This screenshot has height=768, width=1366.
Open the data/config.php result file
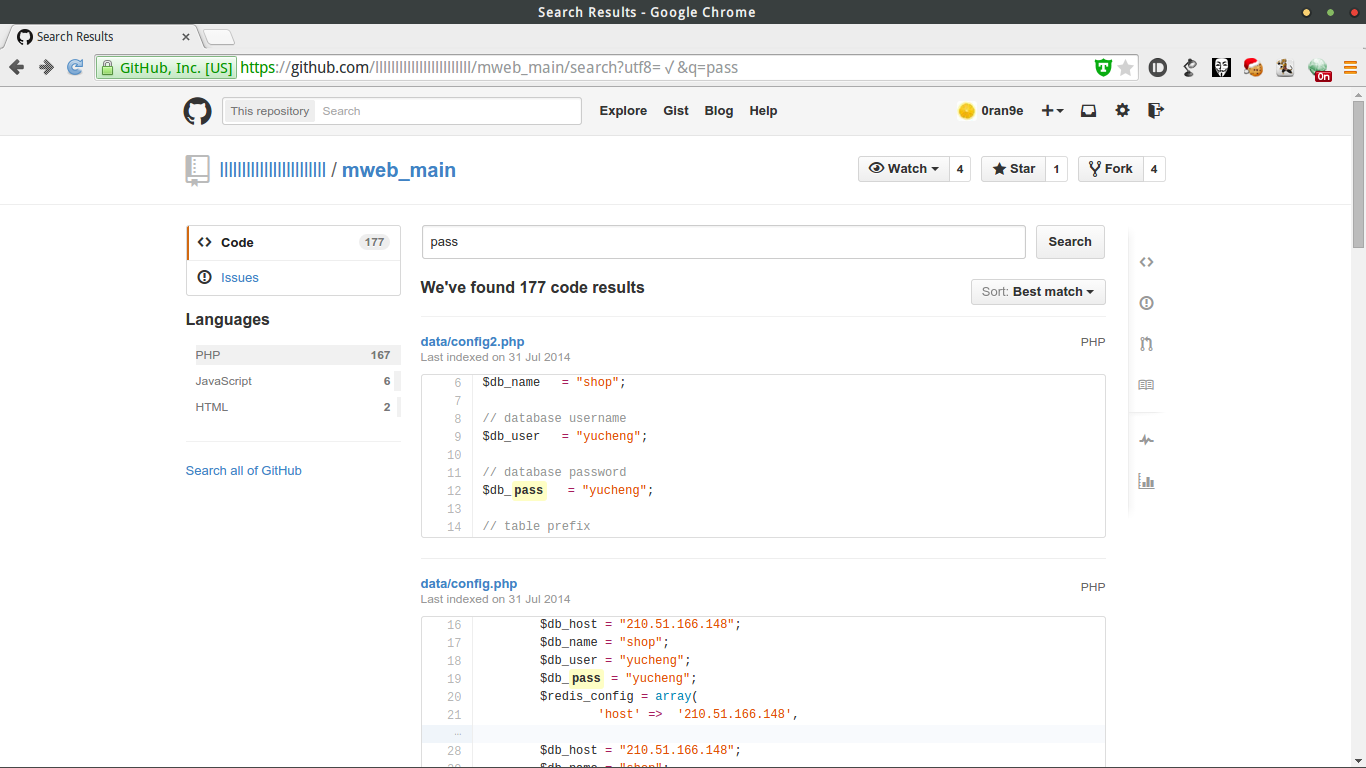click(469, 584)
